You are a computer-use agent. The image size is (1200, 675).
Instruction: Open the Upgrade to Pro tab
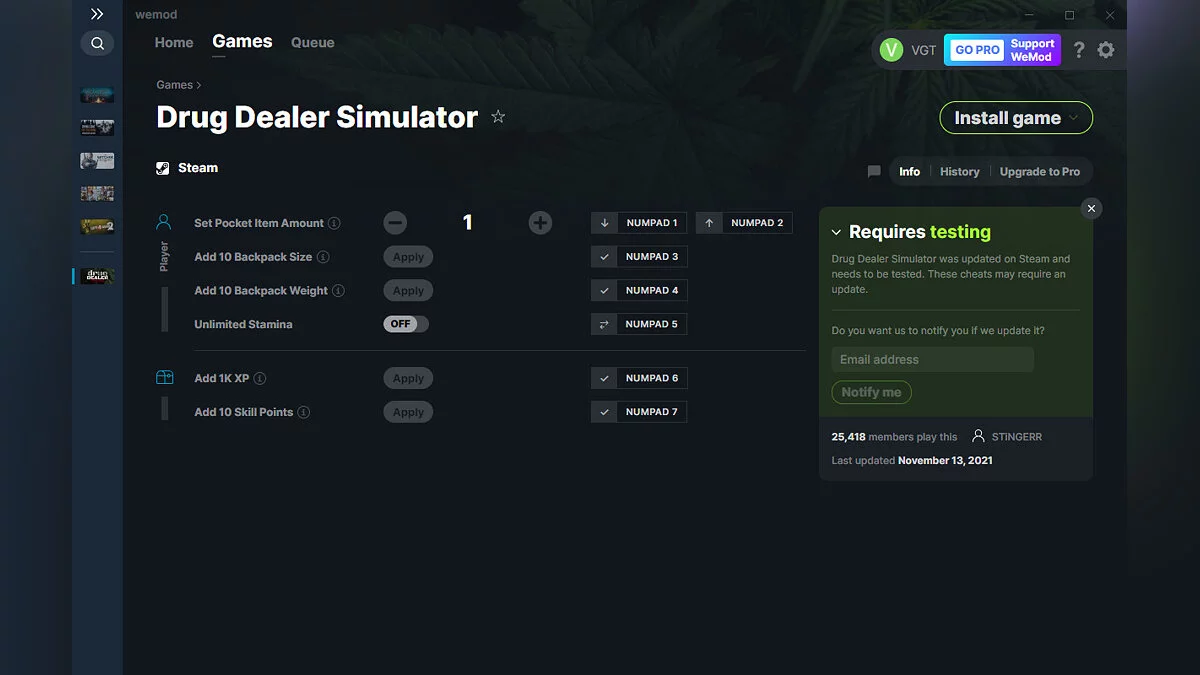(x=1040, y=172)
